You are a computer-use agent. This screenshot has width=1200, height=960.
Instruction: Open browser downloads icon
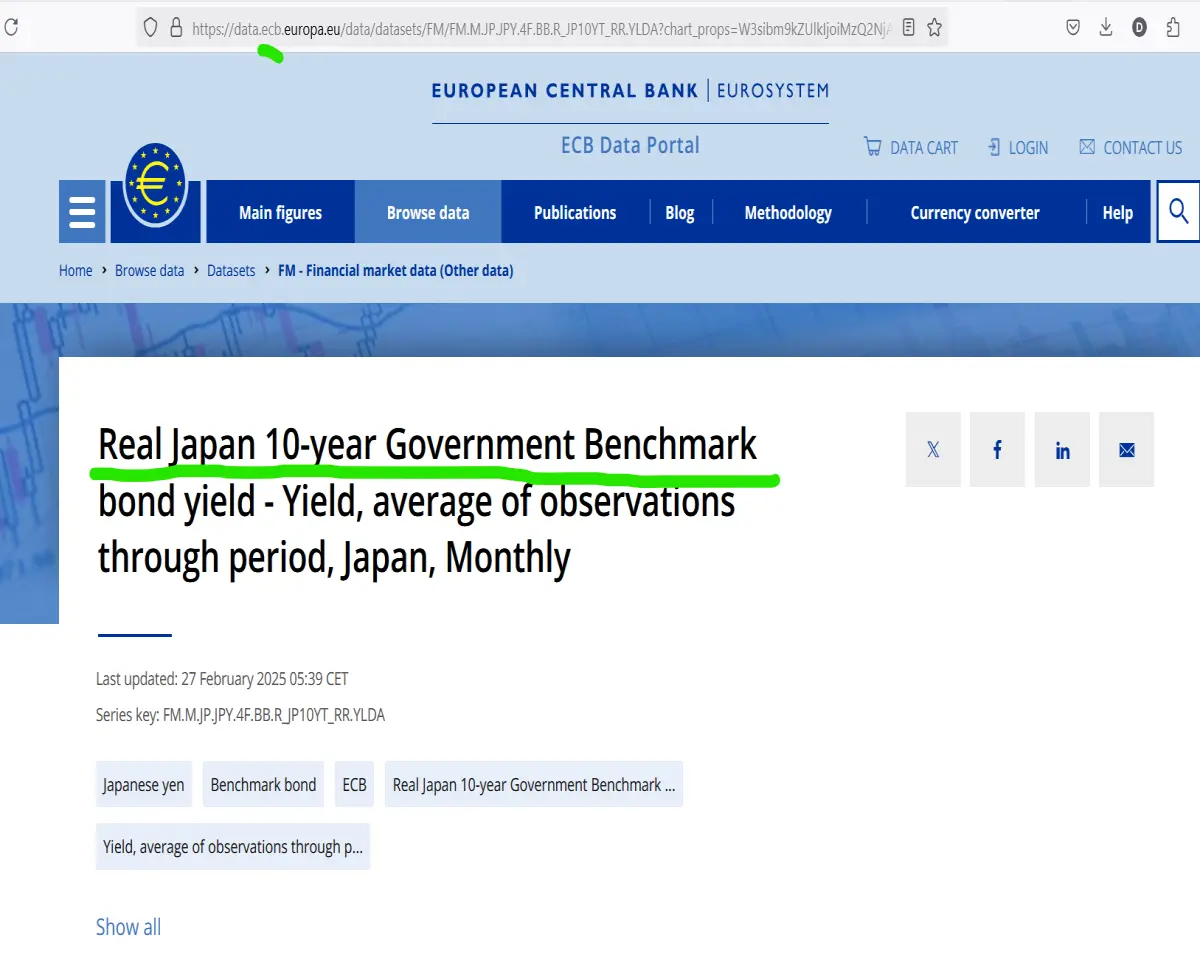point(1106,28)
